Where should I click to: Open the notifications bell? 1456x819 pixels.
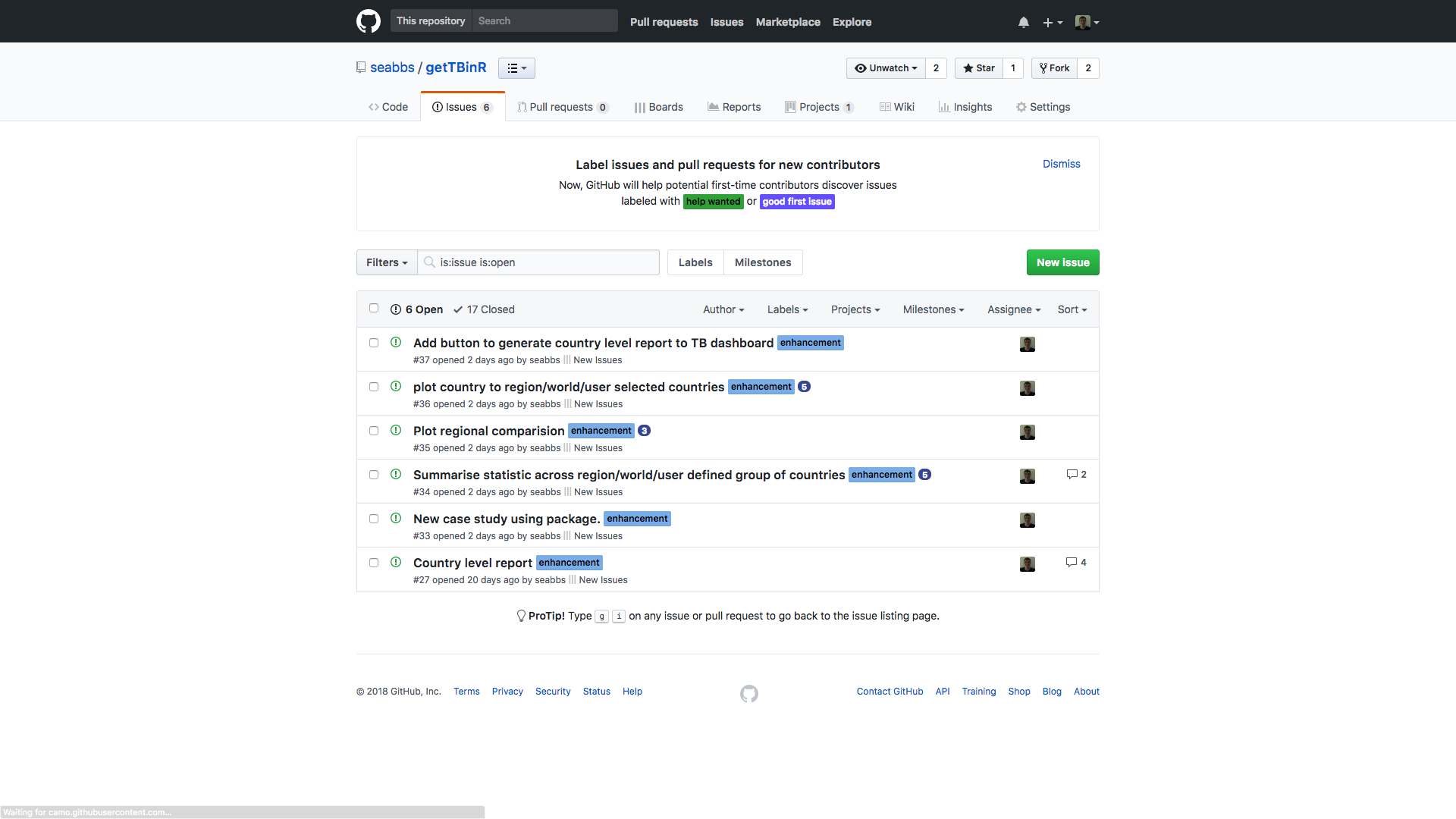[1024, 23]
